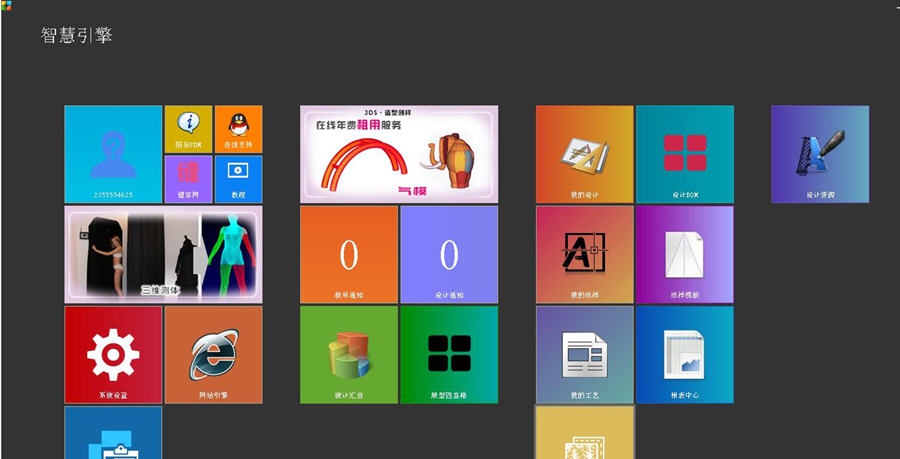Click the 智慧引擎 title text
900x459 pixels.
click(76, 36)
